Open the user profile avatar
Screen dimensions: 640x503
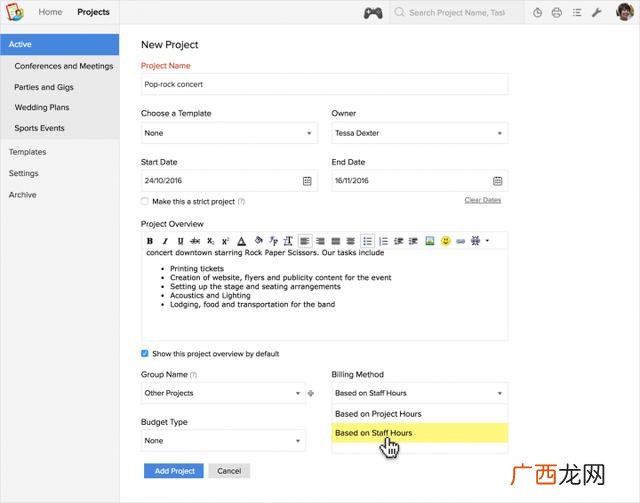pyautogui.click(x=625, y=11)
